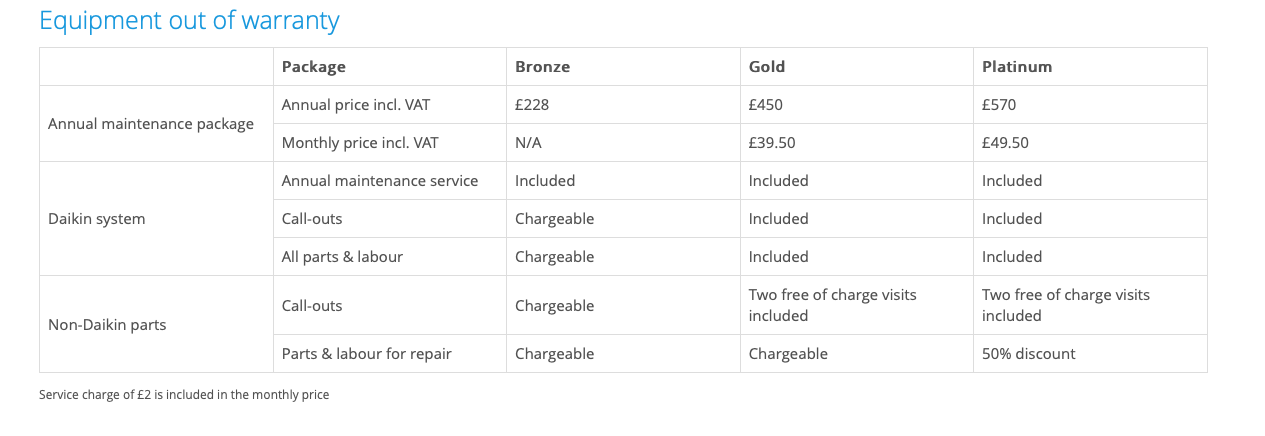Click the 'Annual maintenance service' label
This screenshot has height=436, width=1265.
tap(380, 181)
